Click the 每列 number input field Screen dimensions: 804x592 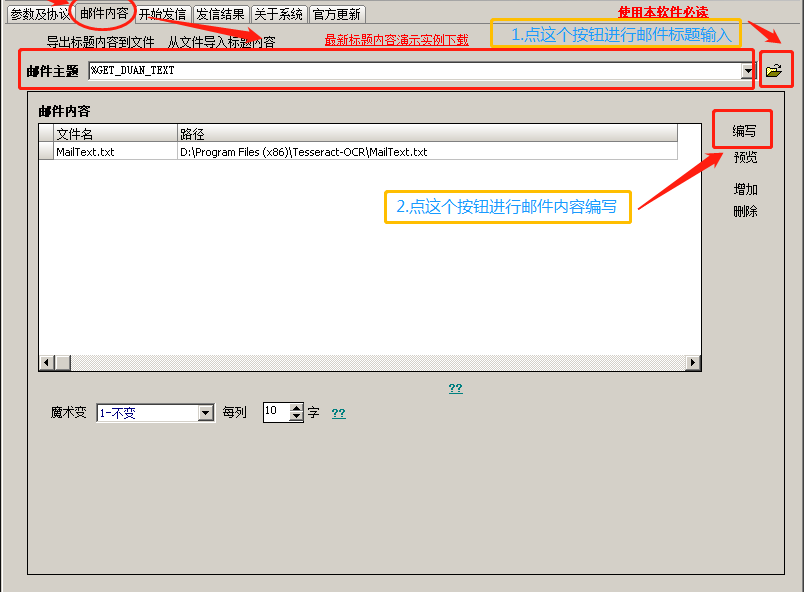coord(277,413)
